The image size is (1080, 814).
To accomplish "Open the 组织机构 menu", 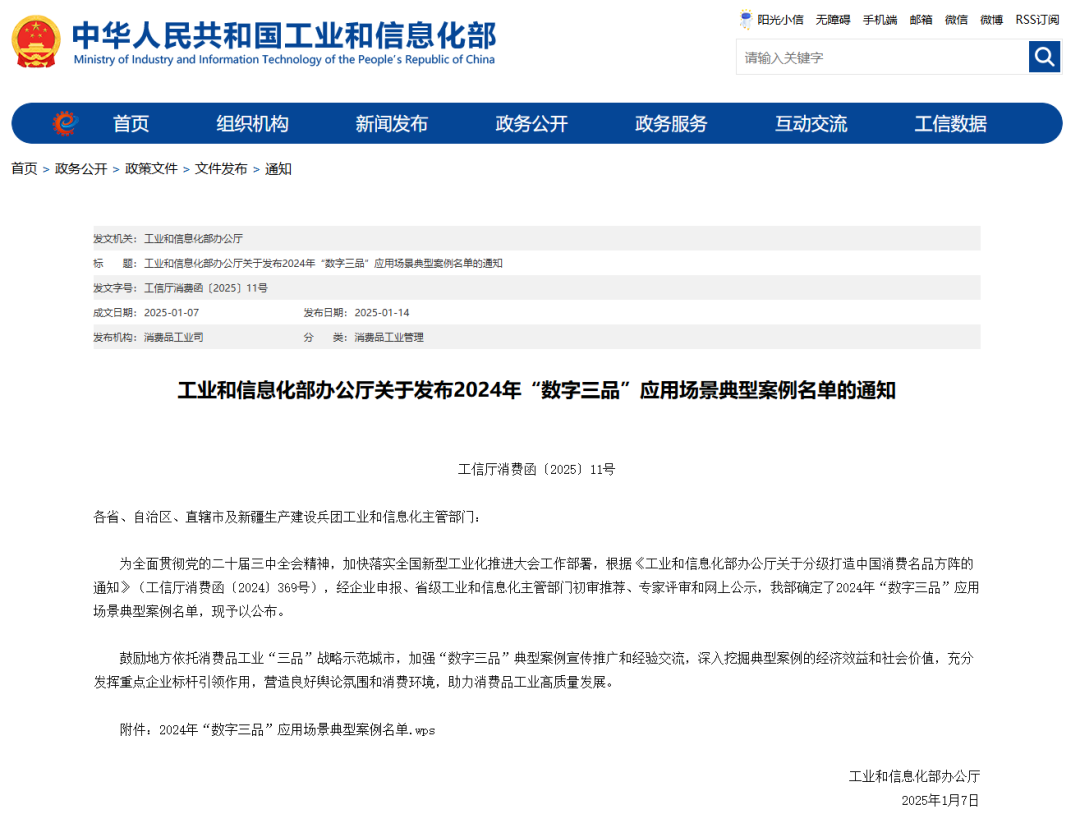I will click(252, 124).
